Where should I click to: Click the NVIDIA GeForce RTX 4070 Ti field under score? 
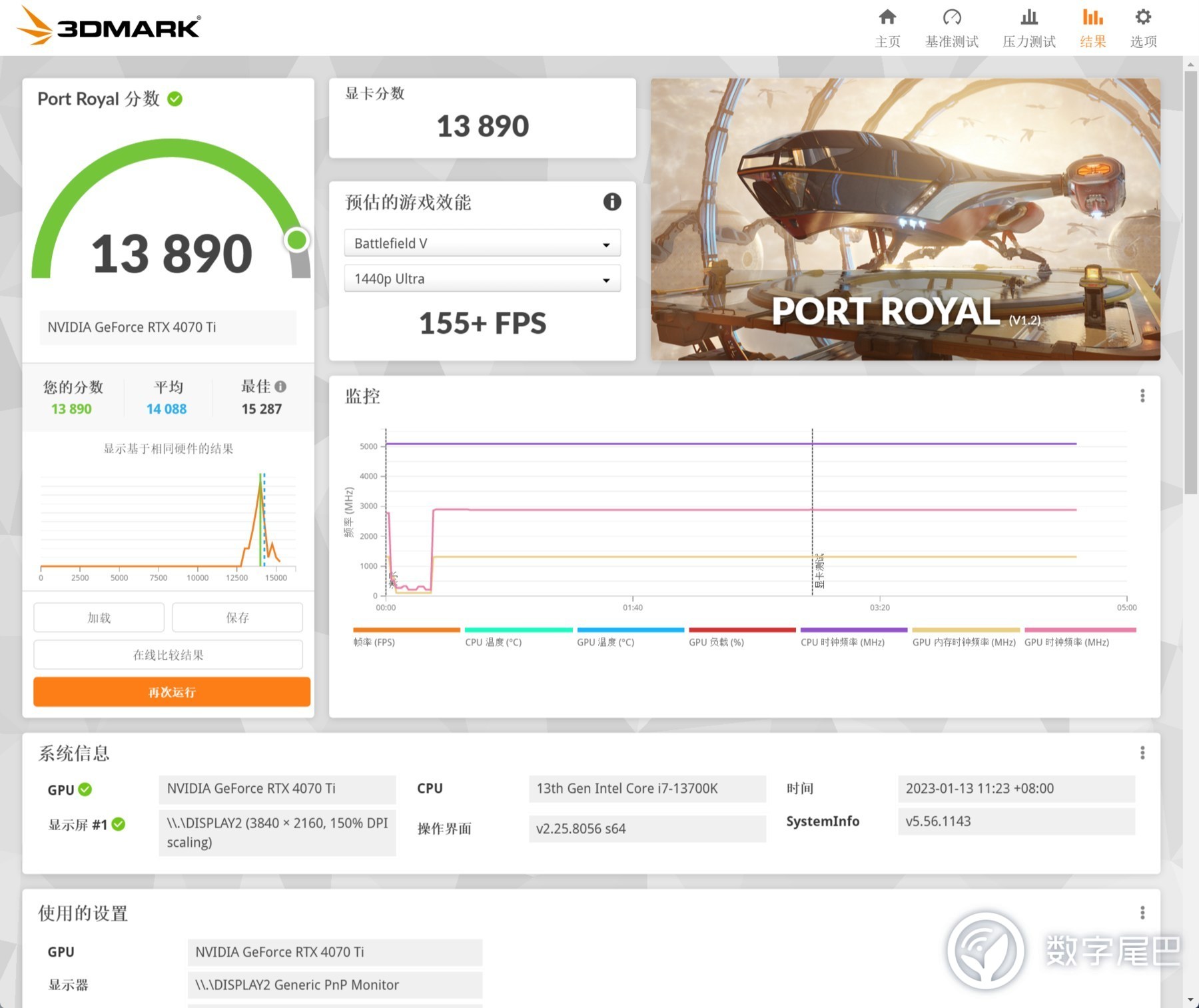168,327
